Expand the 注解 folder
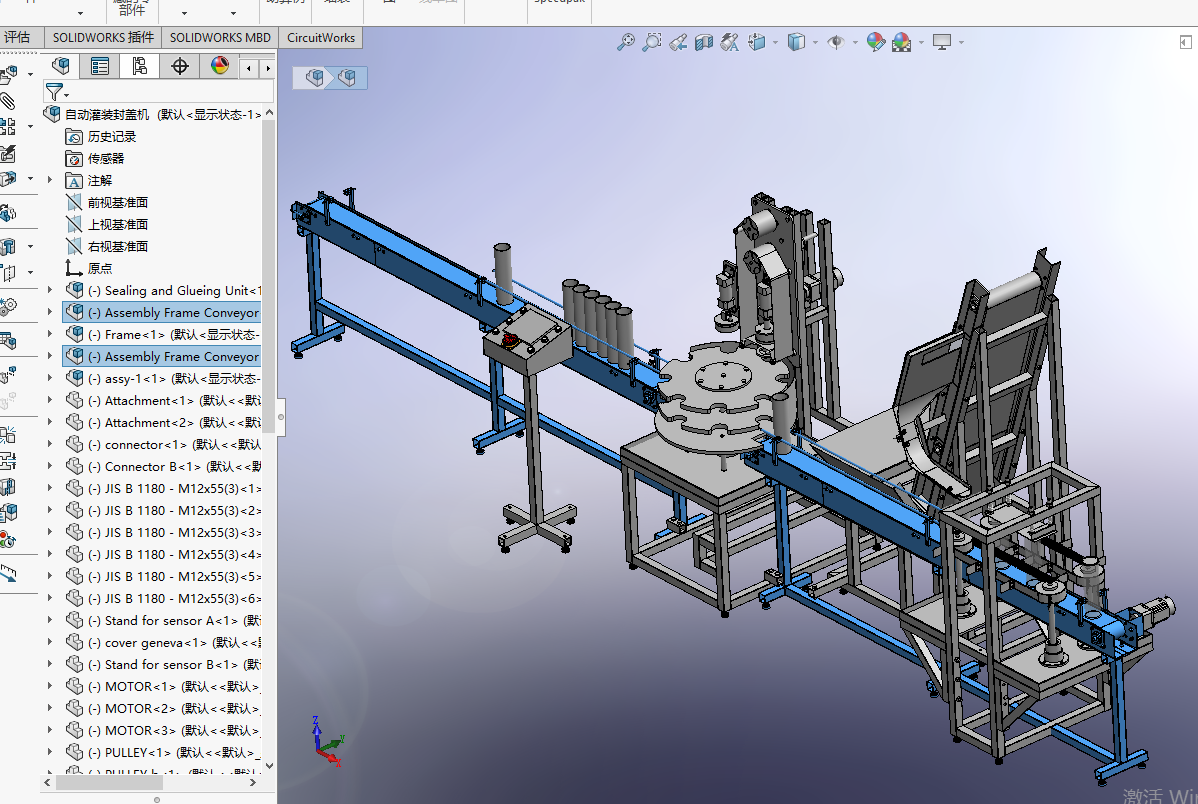 [50, 180]
